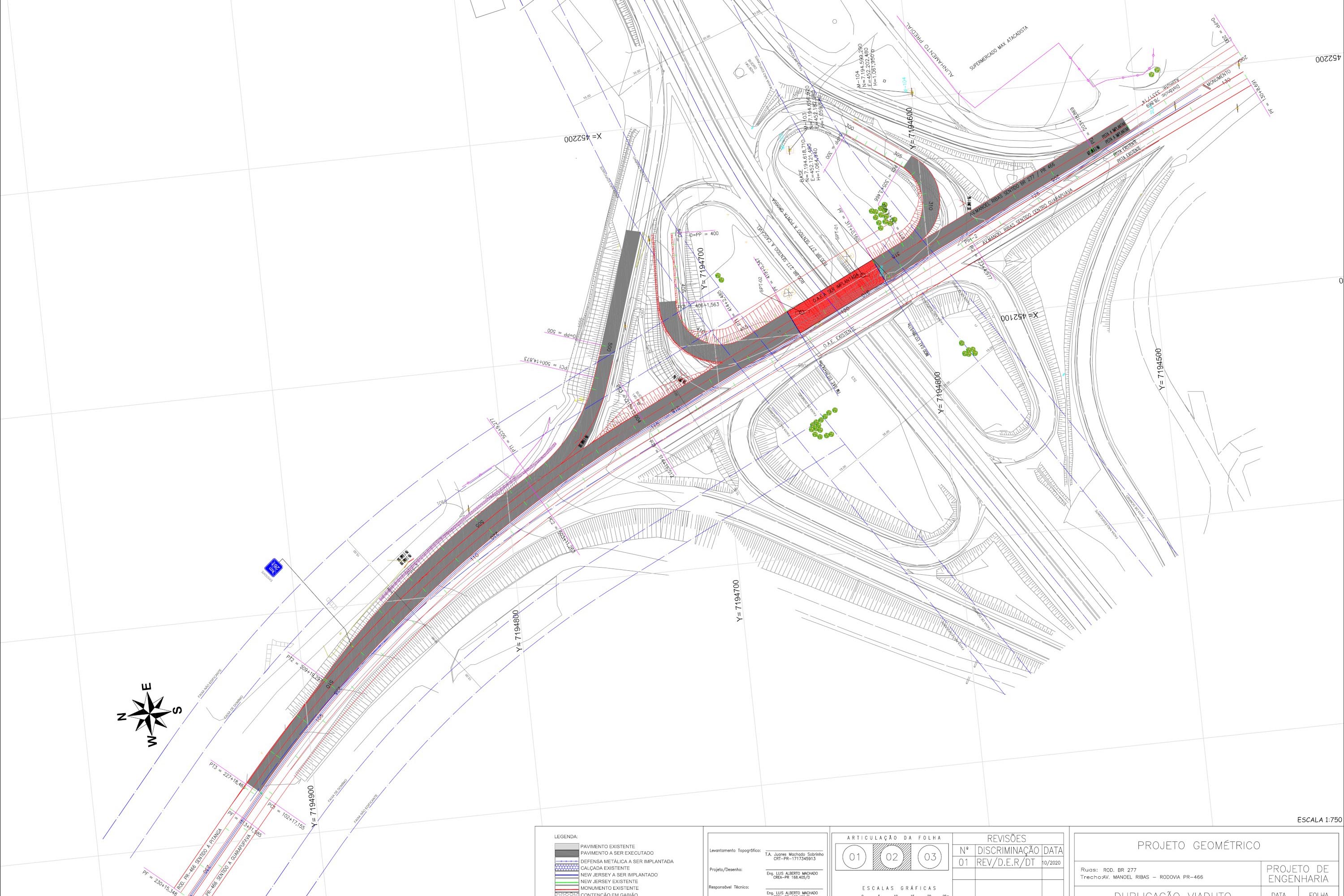1344x896 pixels.
Task: Click the SUPERMERCADO MAX ATACADISTA label
Action: tap(998, 48)
